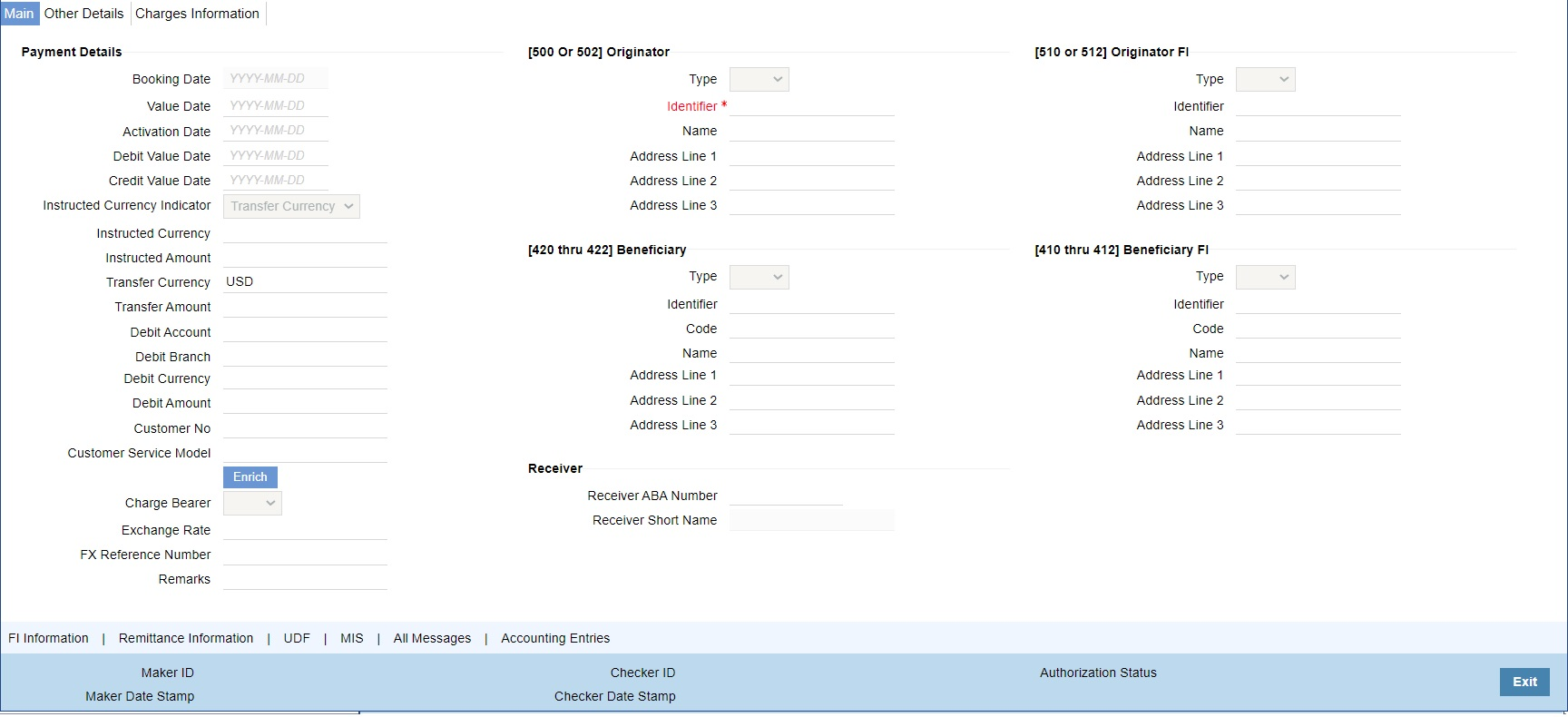Click the Beneficiary Code field
This screenshot has height=717, width=1568.
812,329
